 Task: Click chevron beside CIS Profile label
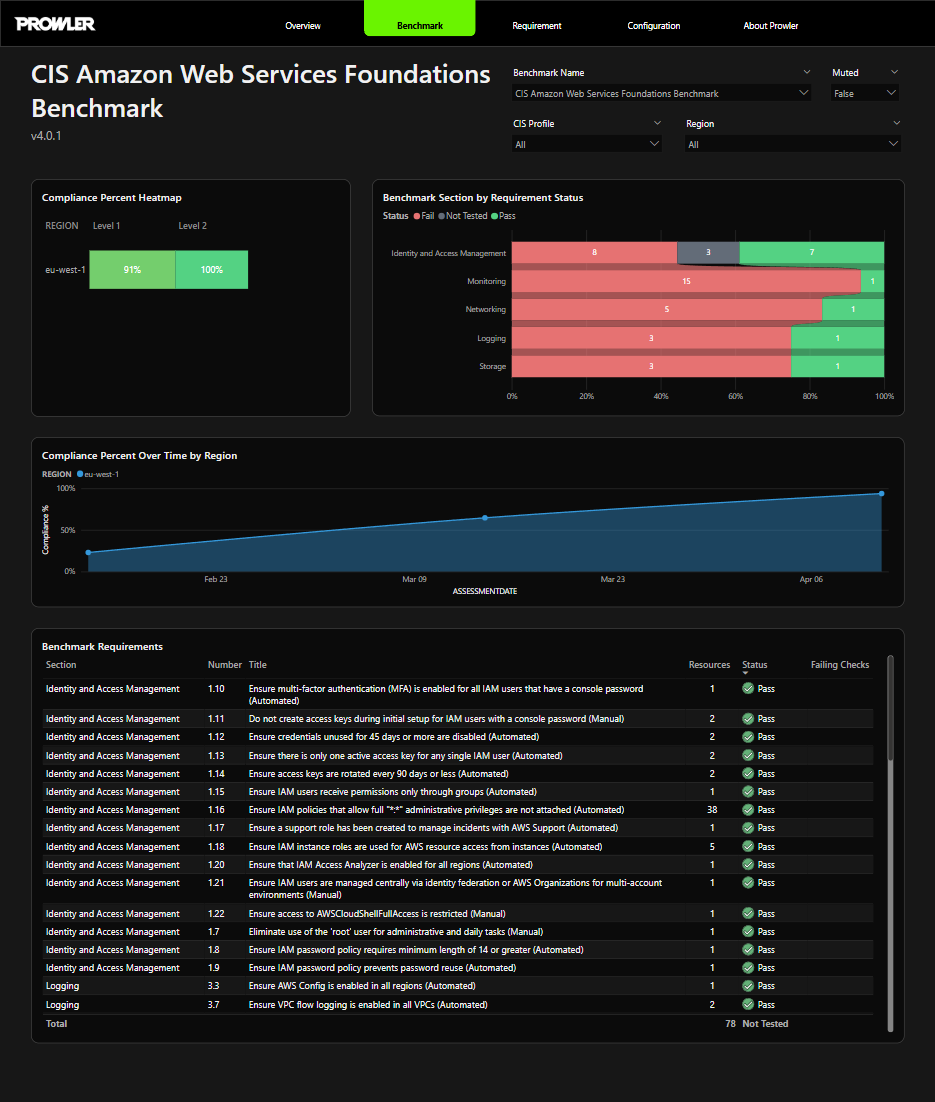point(657,122)
